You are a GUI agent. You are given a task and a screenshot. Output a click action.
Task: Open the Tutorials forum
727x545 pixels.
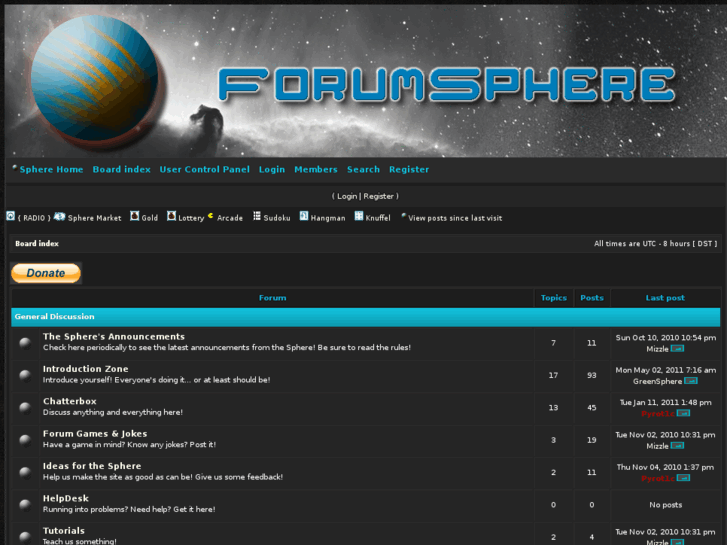(64, 531)
